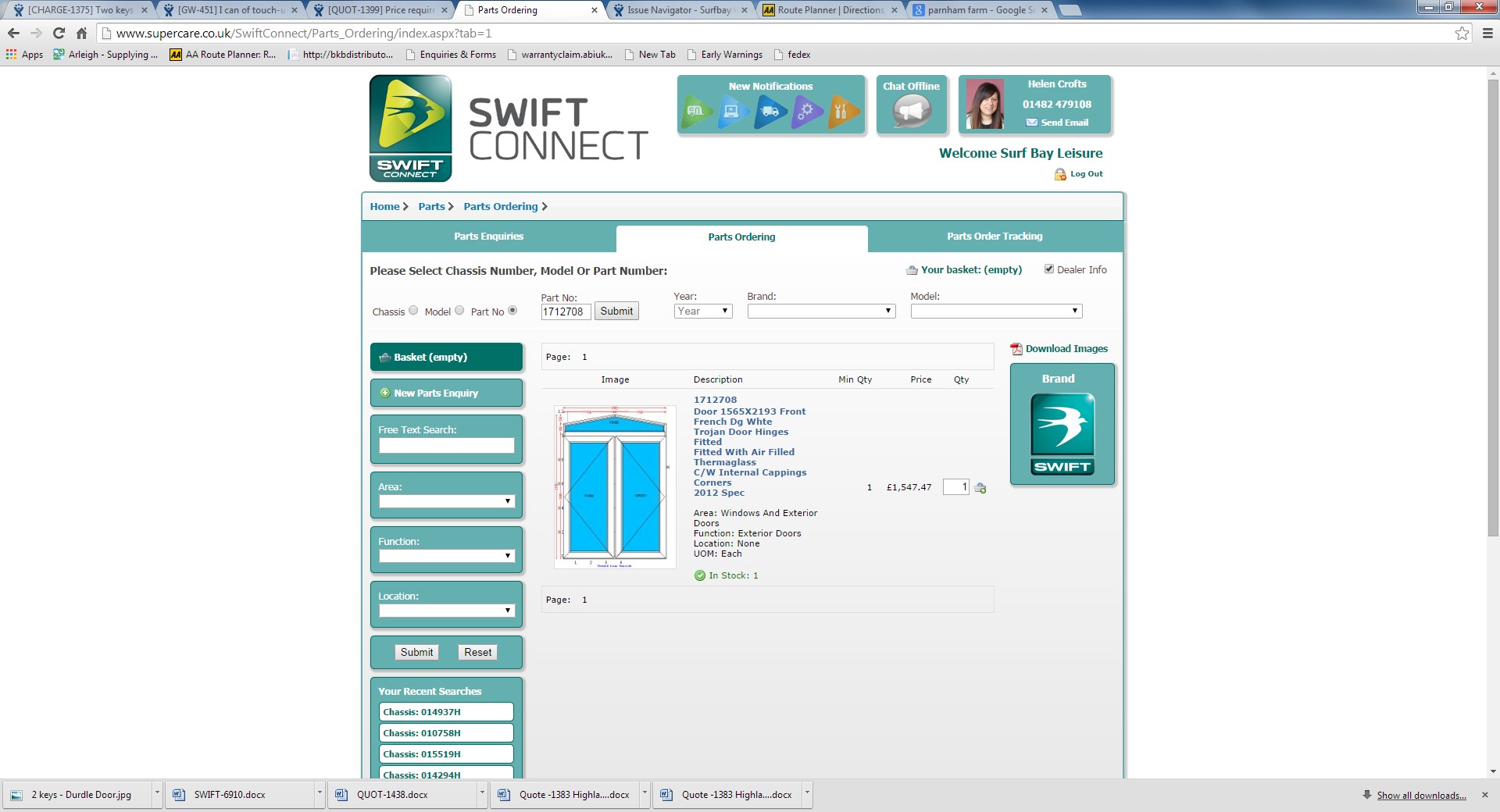Open the delivery truck notification icon
Screen dimensions: 1500x812
click(x=770, y=112)
